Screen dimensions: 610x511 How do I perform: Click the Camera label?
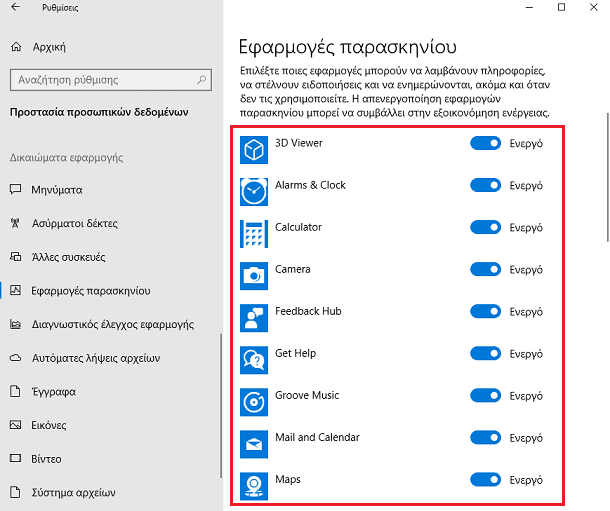click(x=293, y=269)
